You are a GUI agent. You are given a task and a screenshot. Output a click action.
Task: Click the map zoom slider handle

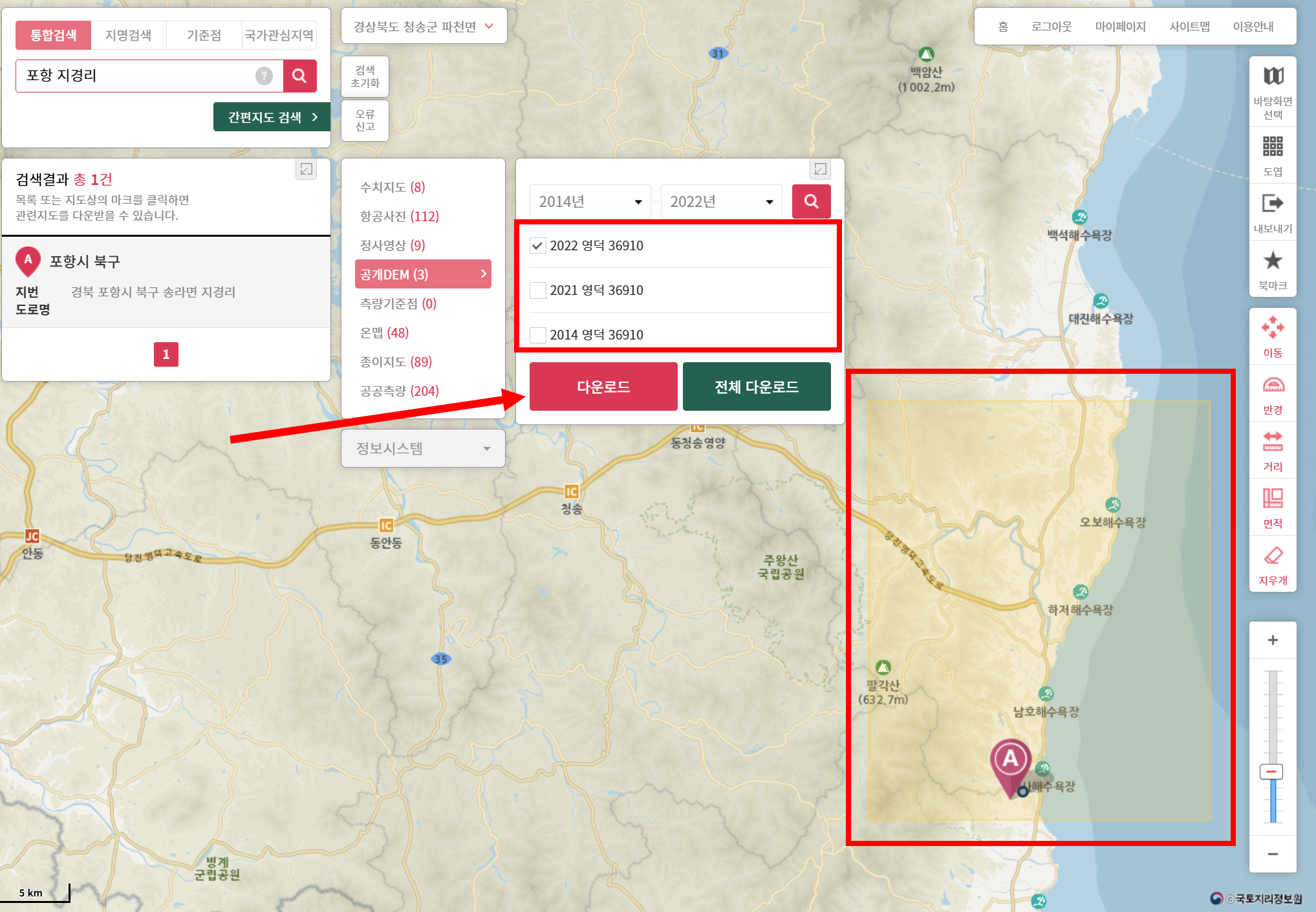point(1271,772)
